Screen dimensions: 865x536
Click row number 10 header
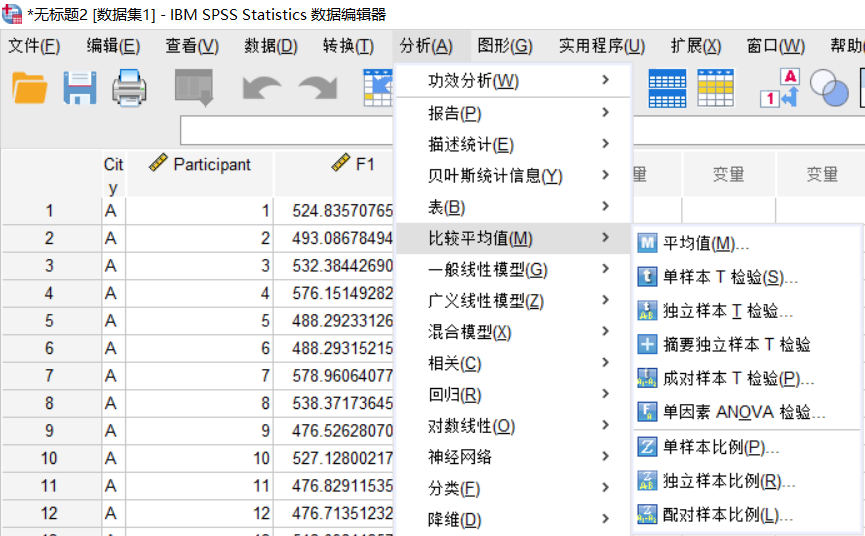pos(50,458)
